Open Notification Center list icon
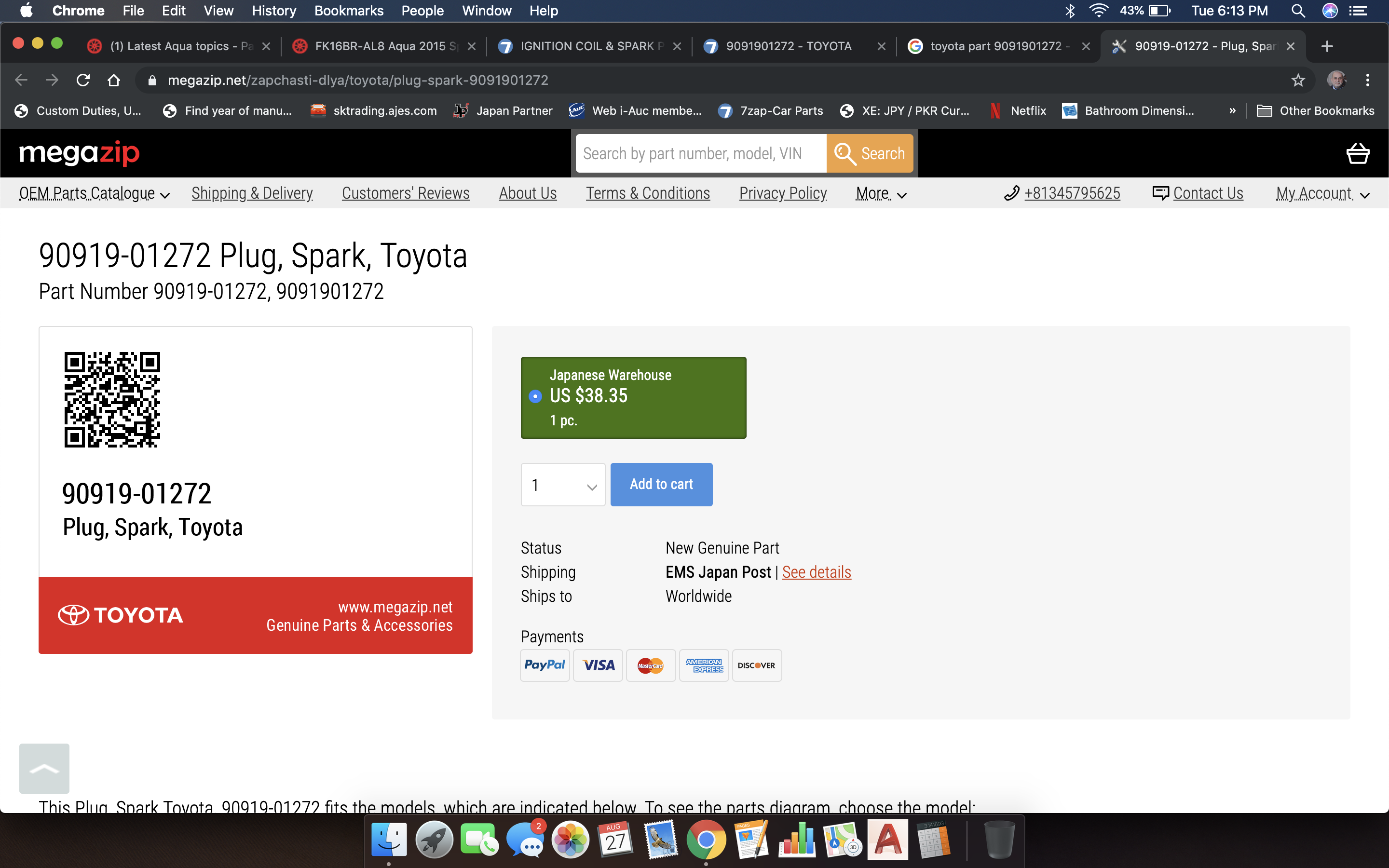This screenshot has height=868, width=1389. coord(1358,10)
